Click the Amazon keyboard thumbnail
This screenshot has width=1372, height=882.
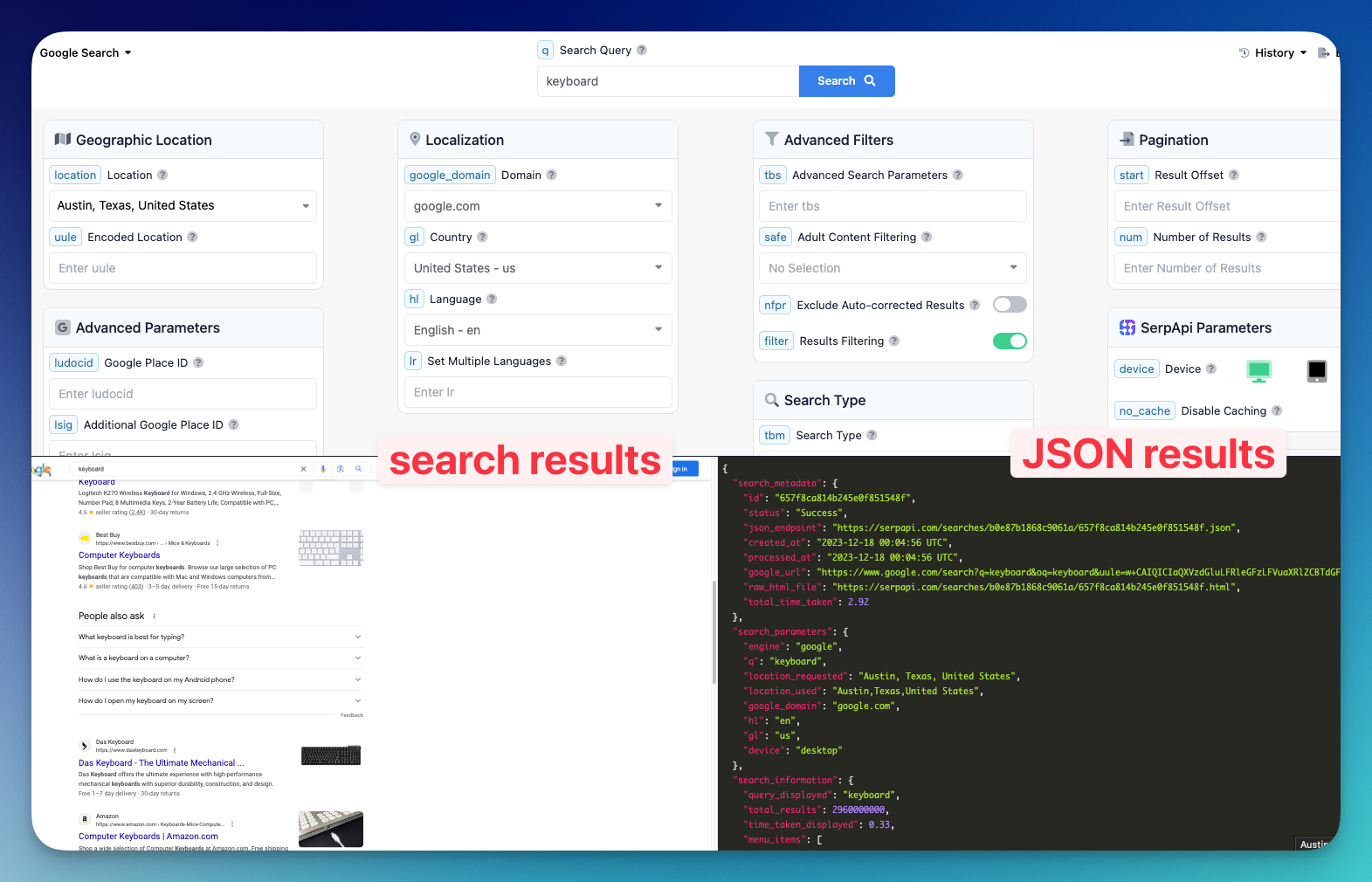pos(331,830)
